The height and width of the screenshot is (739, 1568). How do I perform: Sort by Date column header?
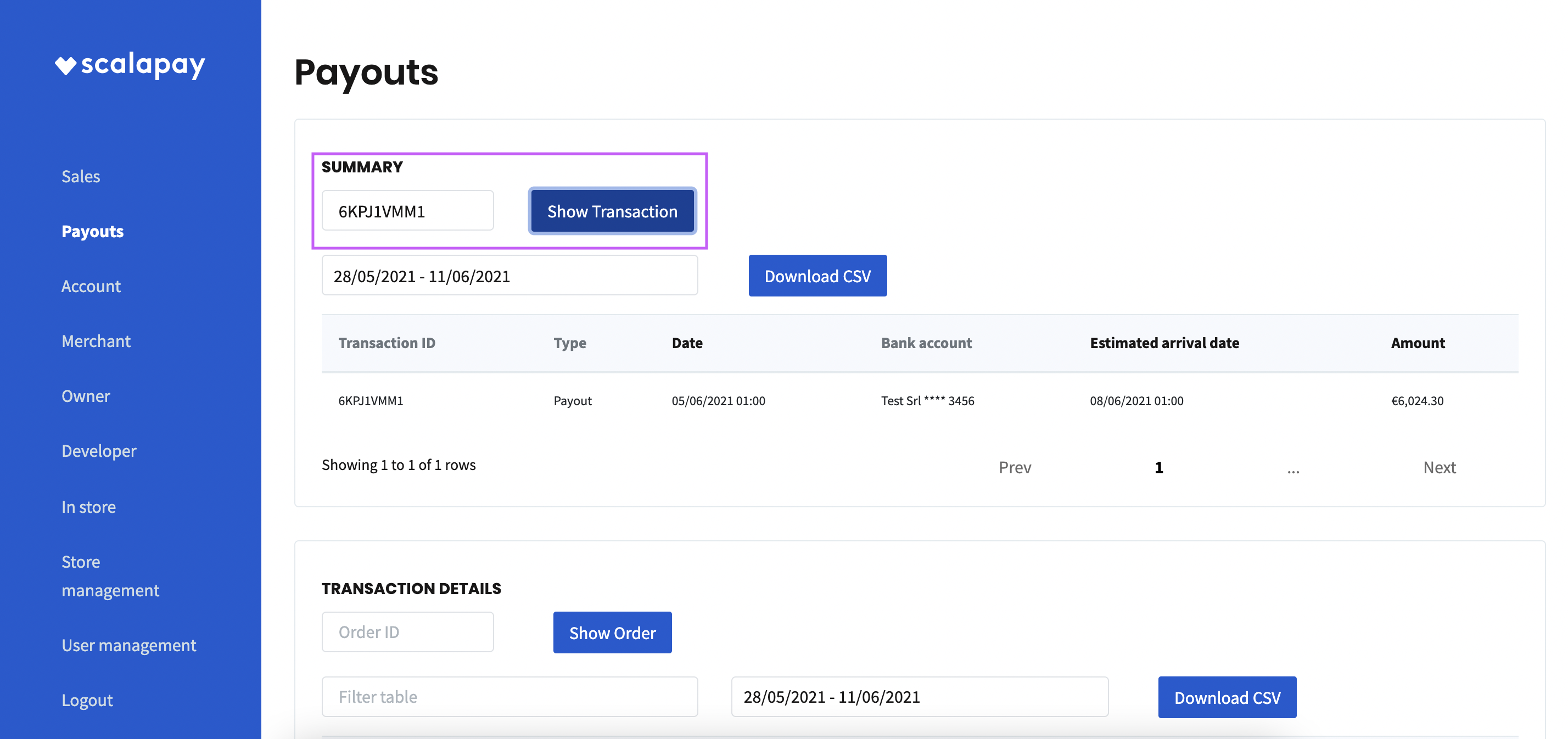point(687,343)
